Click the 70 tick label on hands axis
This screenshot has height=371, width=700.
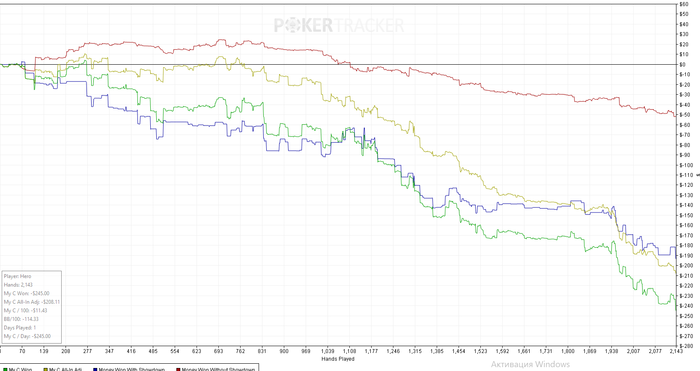[22, 351]
